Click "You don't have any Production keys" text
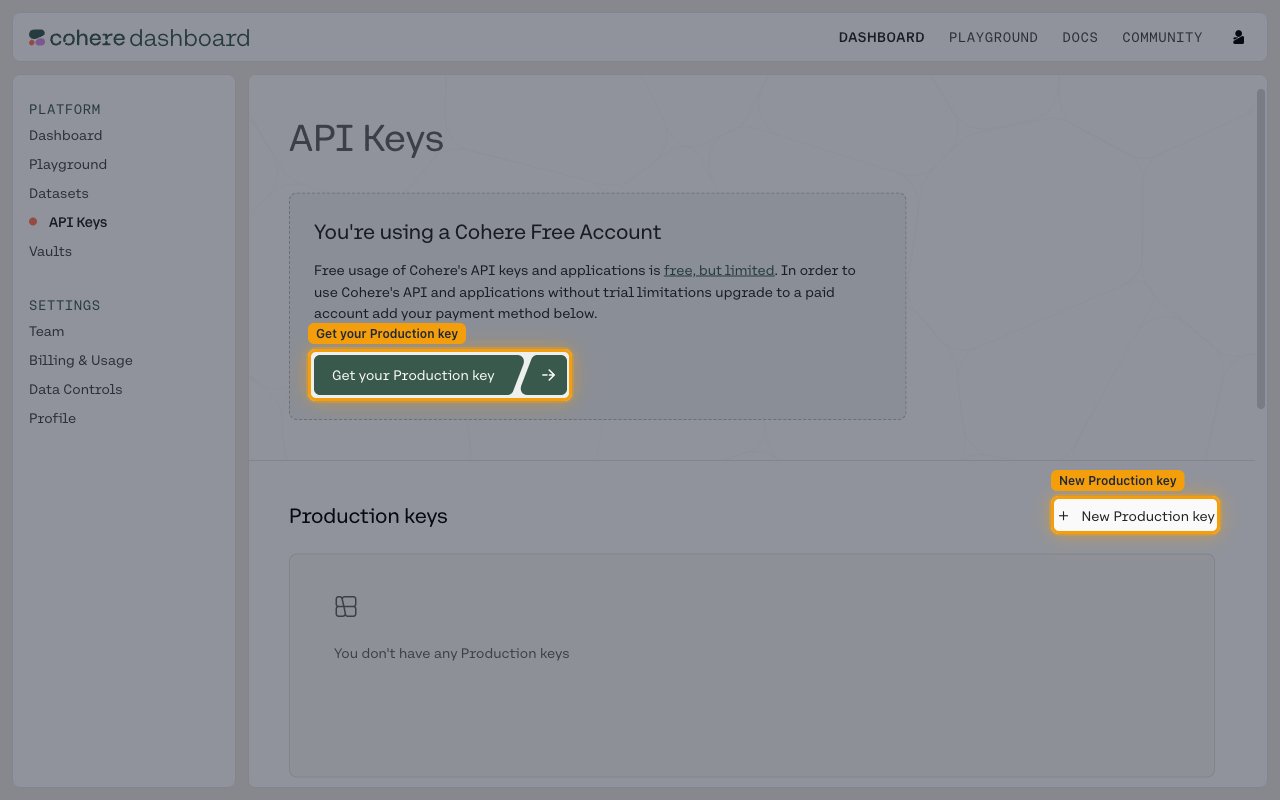1280x800 pixels. pos(451,653)
